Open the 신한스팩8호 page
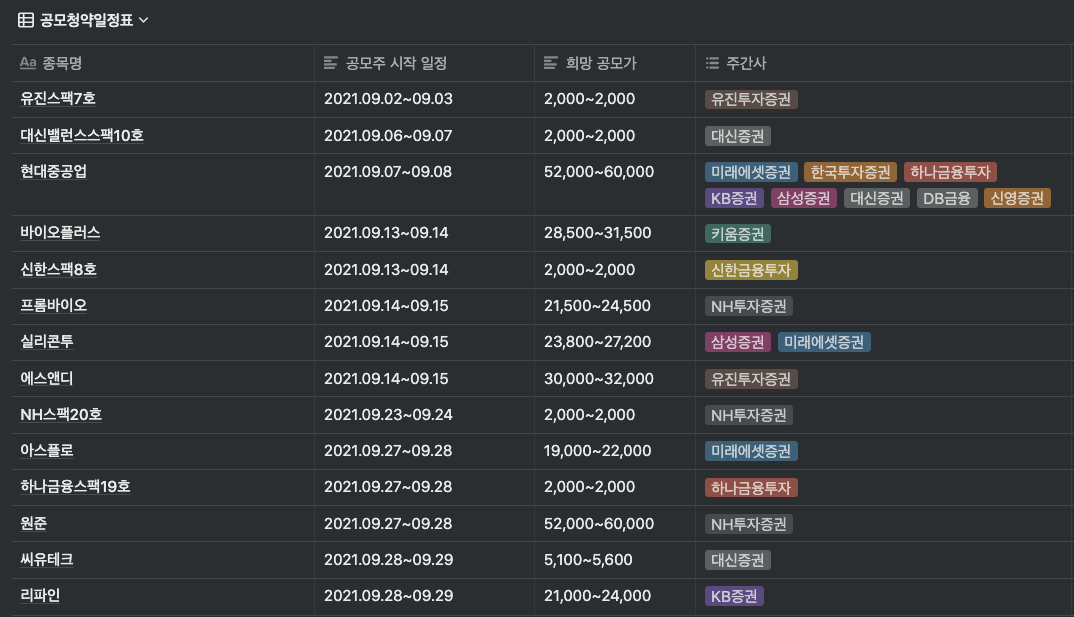Viewport: 1074px width, 617px height. click(x=58, y=269)
